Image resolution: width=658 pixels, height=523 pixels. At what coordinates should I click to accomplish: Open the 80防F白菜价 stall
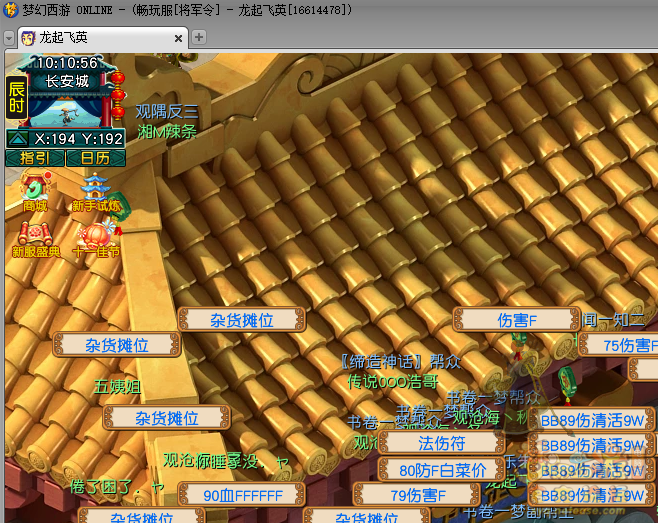coord(443,470)
